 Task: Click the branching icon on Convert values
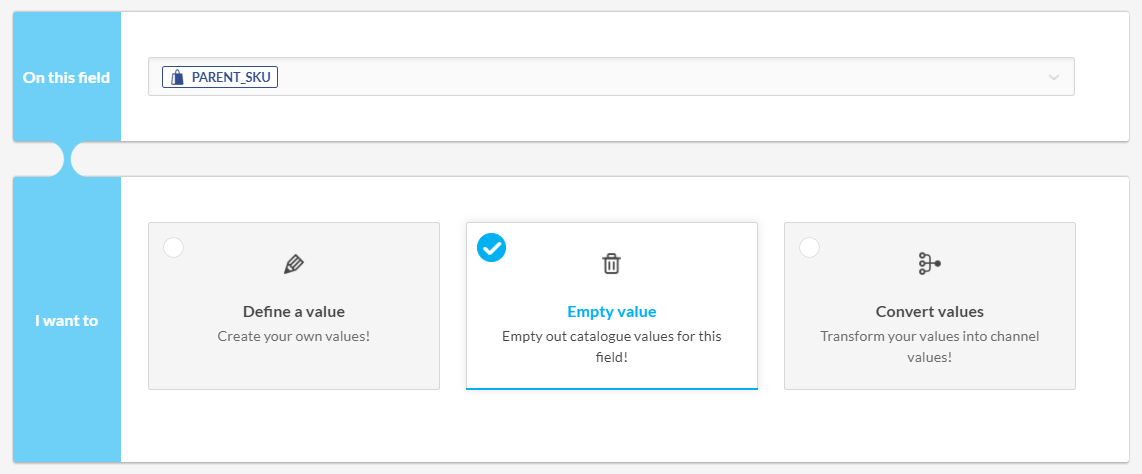click(929, 264)
